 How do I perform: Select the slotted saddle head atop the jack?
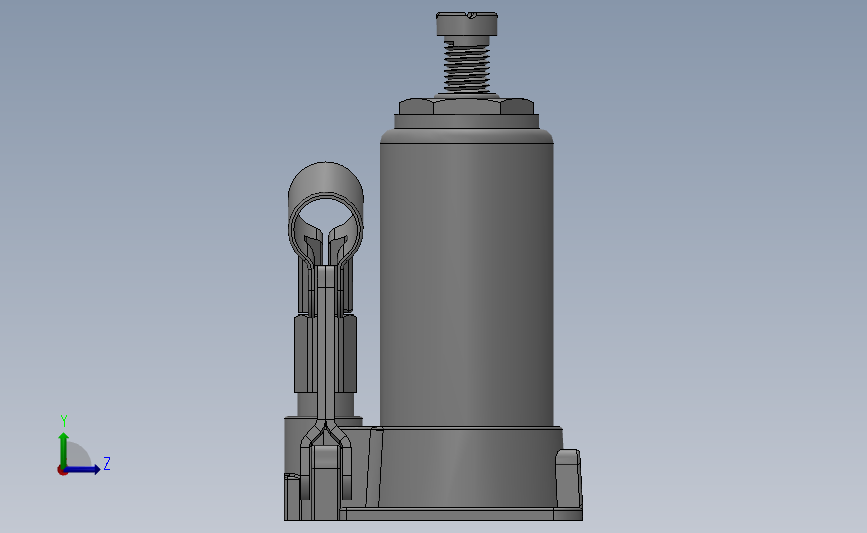tap(467, 25)
